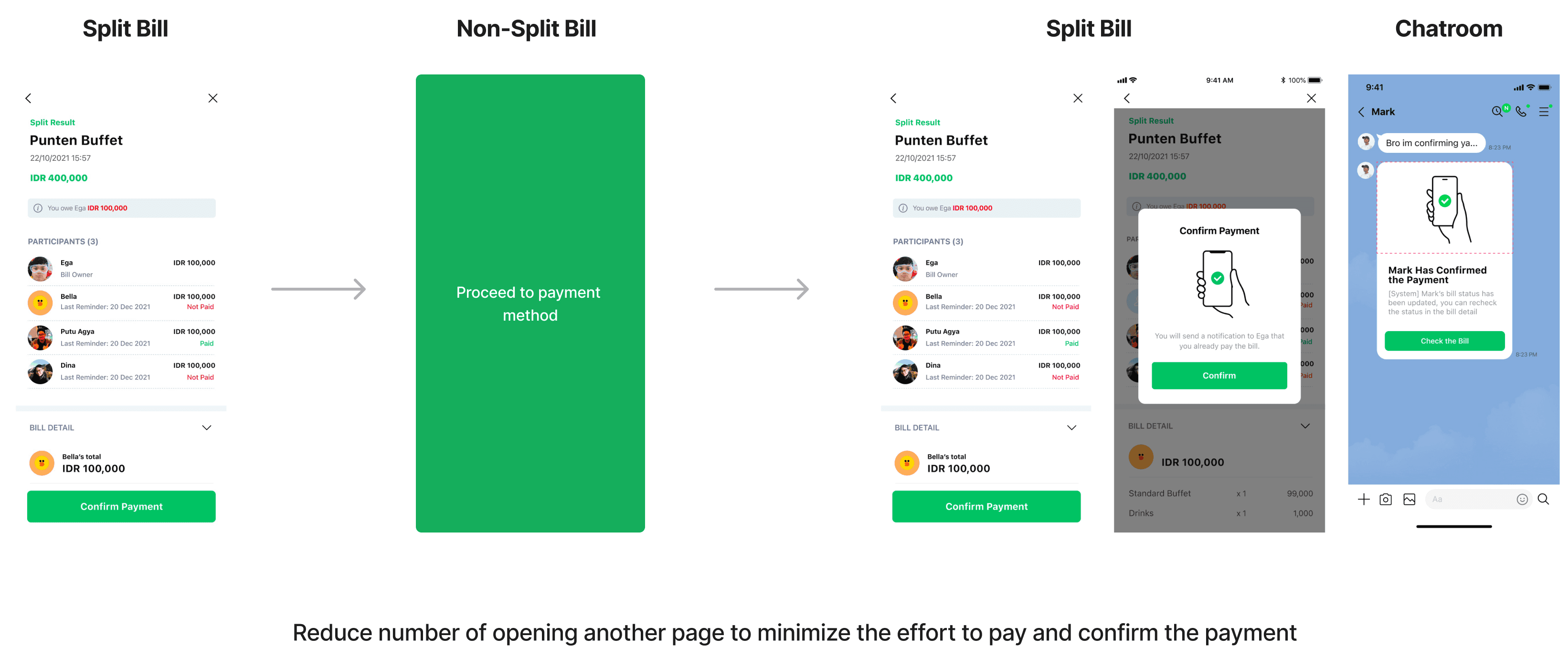
Task: Collapse BILL DETAIL chevron in dimmed dialog screen
Action: point(1305,426)
